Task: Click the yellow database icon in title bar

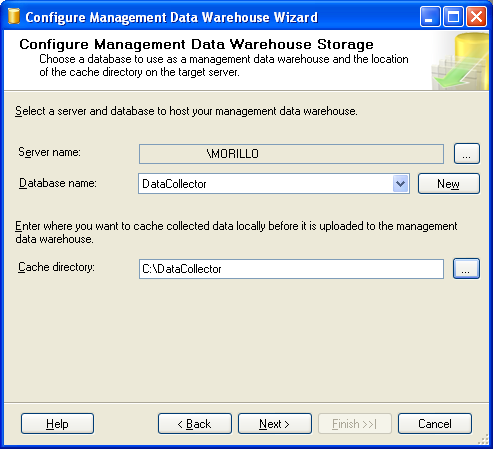Action: coord(14,17)
